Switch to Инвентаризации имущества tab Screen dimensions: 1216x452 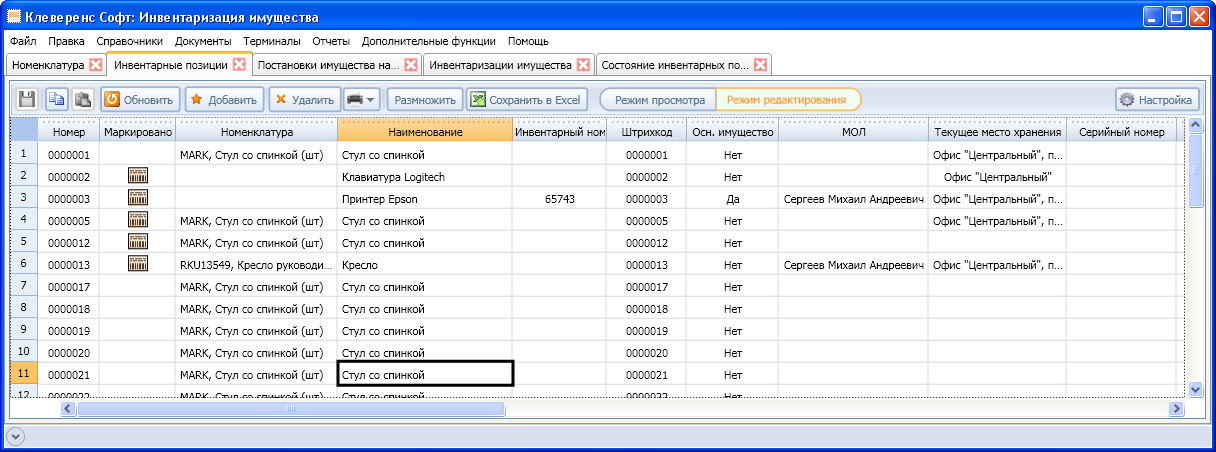pos(500,65)
